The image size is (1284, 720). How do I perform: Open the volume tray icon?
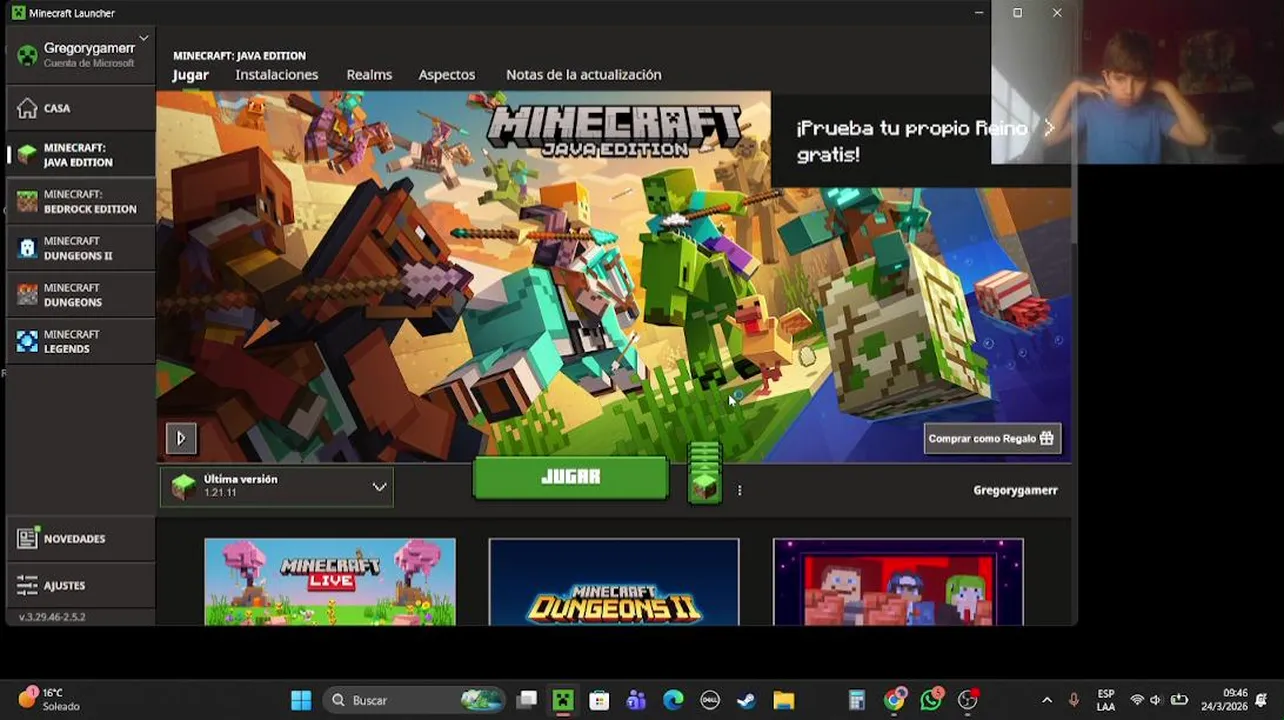pyautogui.click(x=1156, y=700)
